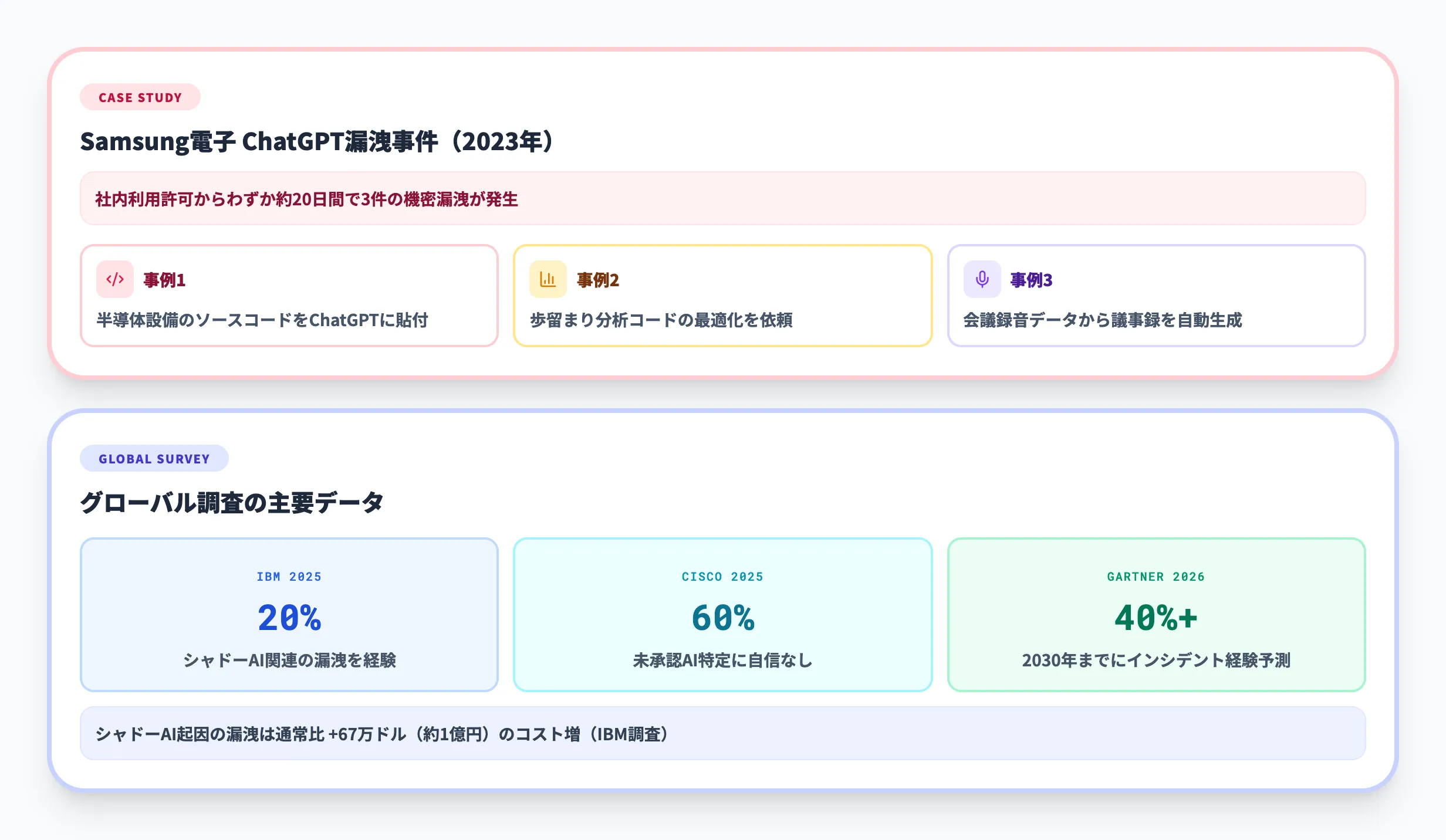Click the GLOBAL SURVEY badge
The width and height of the screenshot is (1446, 840).
[x=154, y=459]
